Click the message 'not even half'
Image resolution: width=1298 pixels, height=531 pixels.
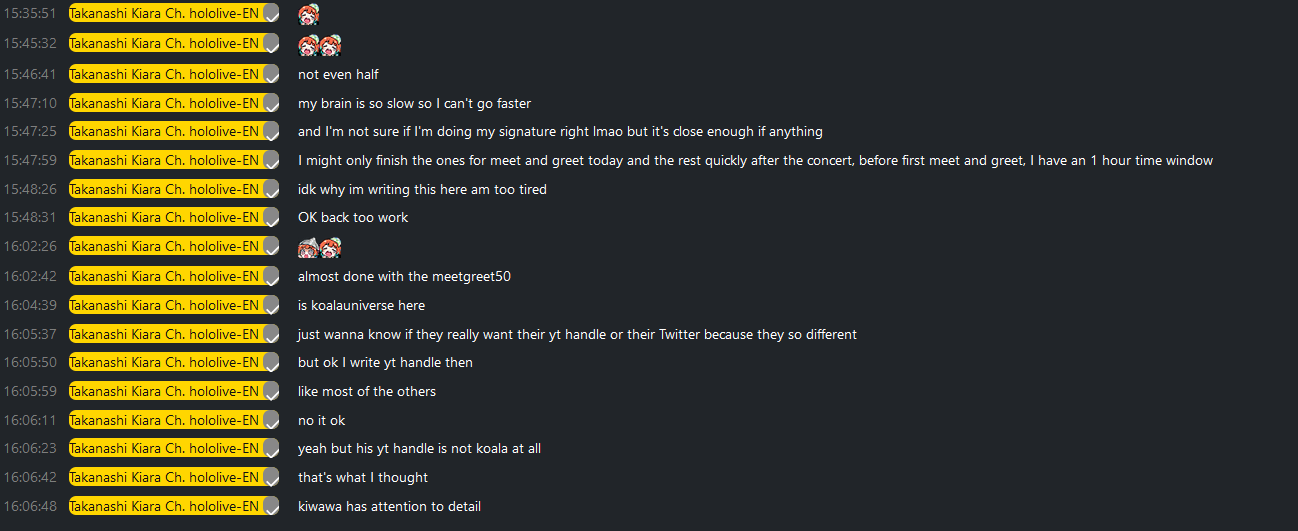click(338, 74)
